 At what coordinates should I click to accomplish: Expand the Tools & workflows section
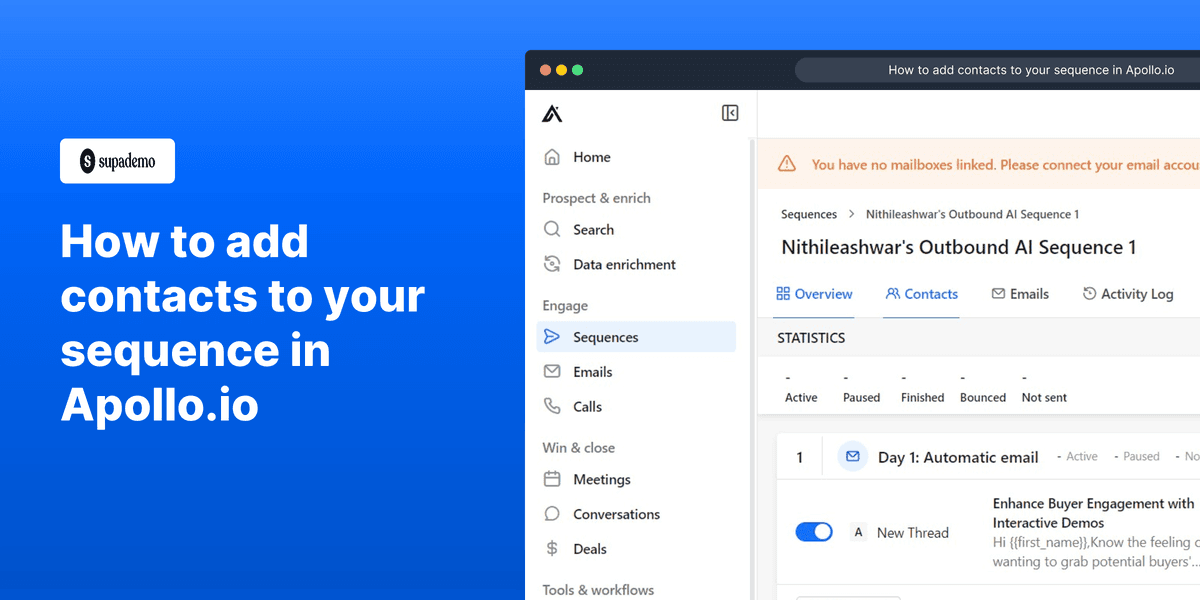pyautogui.click(x=597, y=589)
